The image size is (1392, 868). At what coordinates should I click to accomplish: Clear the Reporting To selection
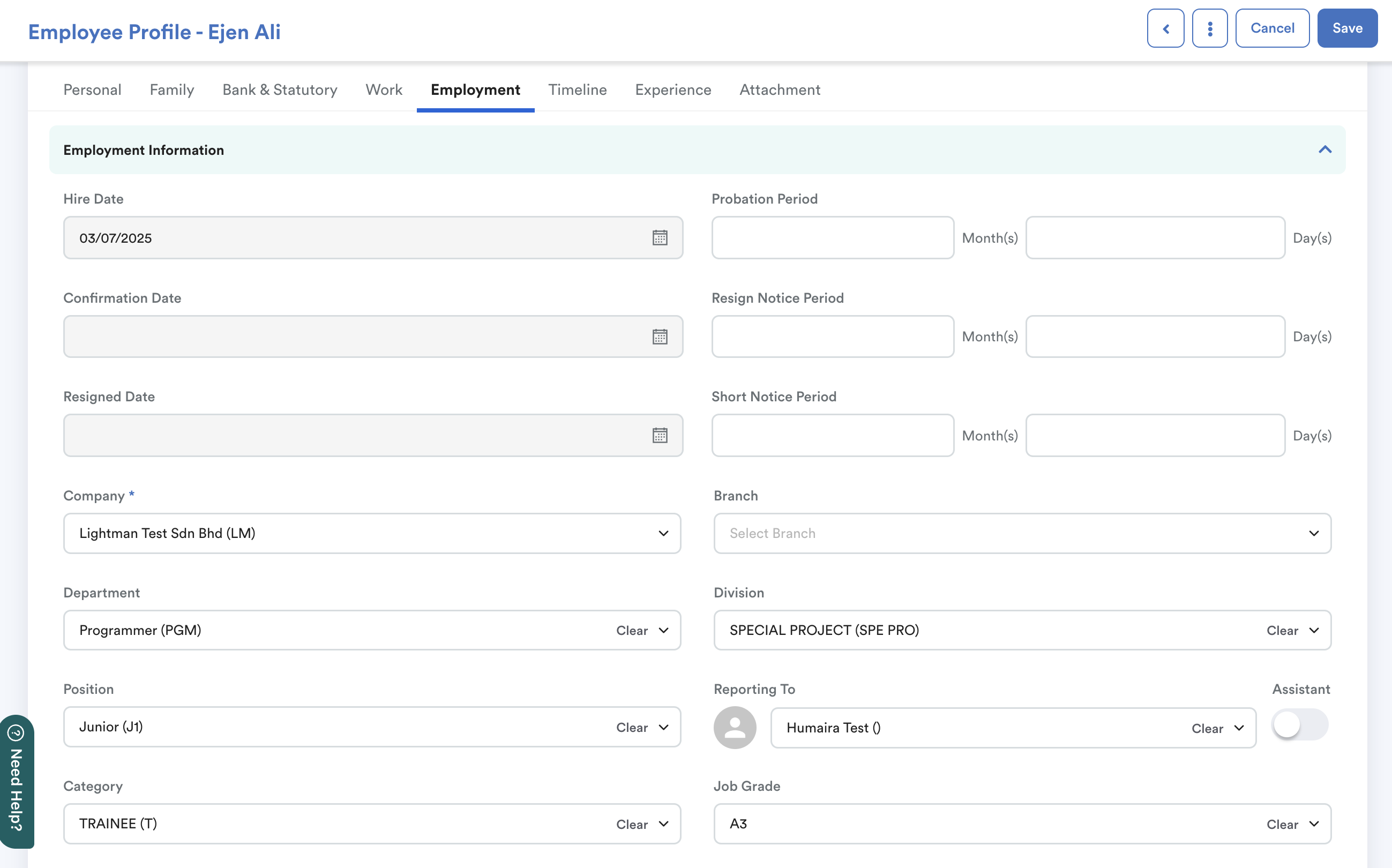(x=1207, y=728)
